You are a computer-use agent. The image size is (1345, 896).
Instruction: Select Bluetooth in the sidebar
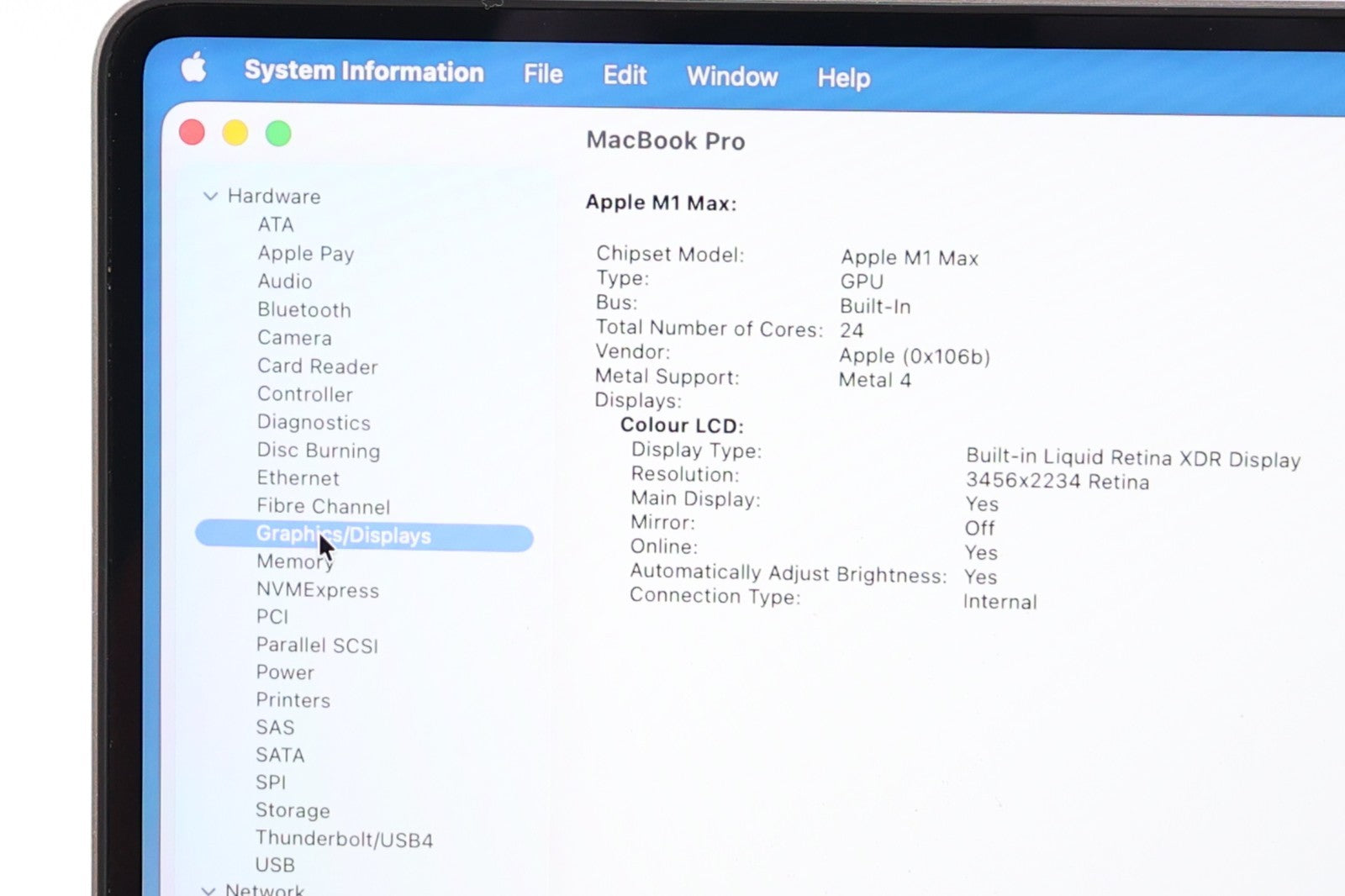pyautogui.click(x=304, y=310)
